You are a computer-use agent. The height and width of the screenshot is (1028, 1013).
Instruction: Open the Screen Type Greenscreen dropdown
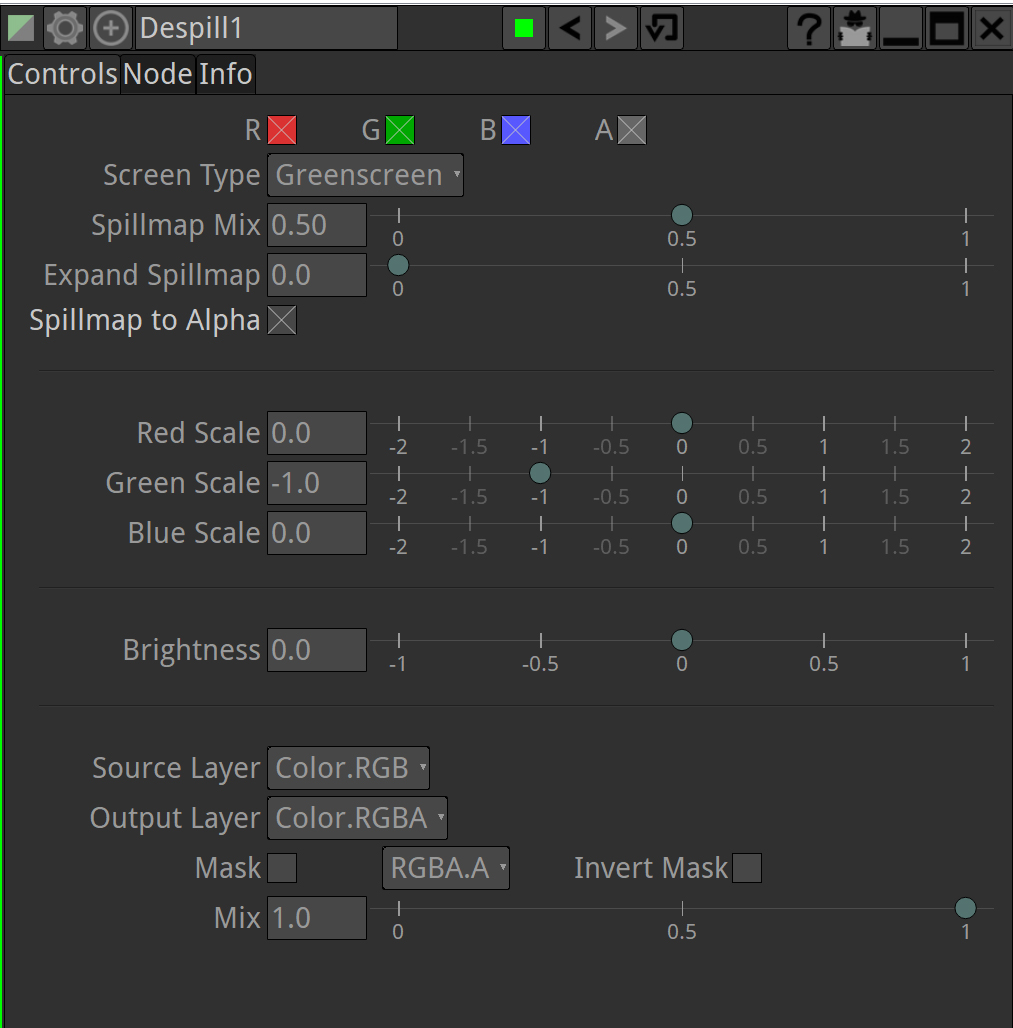pos(365,176)
